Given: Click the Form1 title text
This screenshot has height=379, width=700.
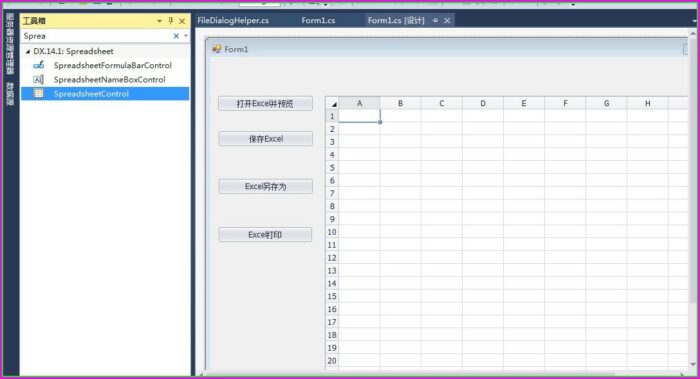Looking at the screenshot, I should click(236, 49).
